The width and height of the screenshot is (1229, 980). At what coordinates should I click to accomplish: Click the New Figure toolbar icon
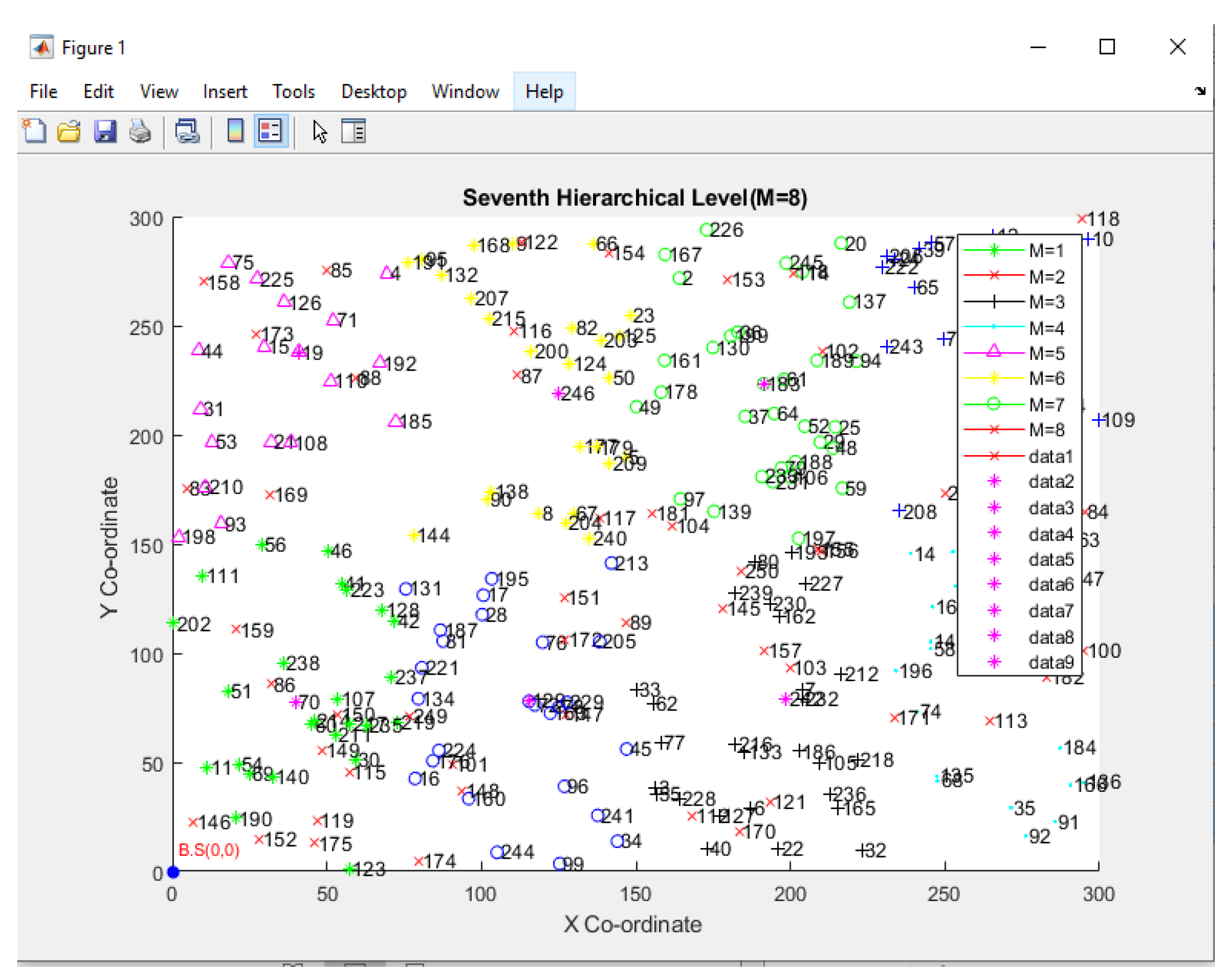34,131
